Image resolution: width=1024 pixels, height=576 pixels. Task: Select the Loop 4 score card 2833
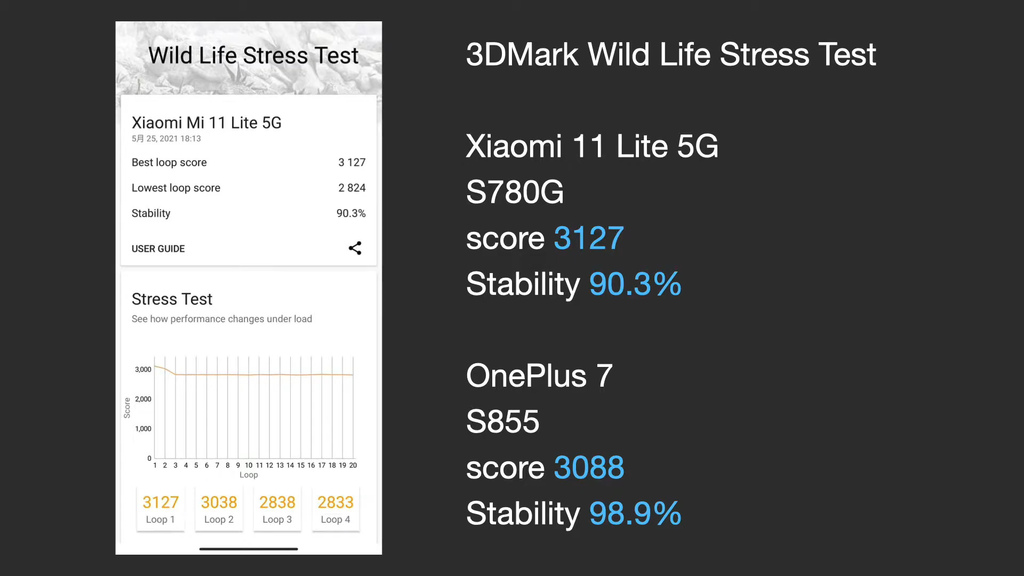pyautogui.click(x=336, y=509)
